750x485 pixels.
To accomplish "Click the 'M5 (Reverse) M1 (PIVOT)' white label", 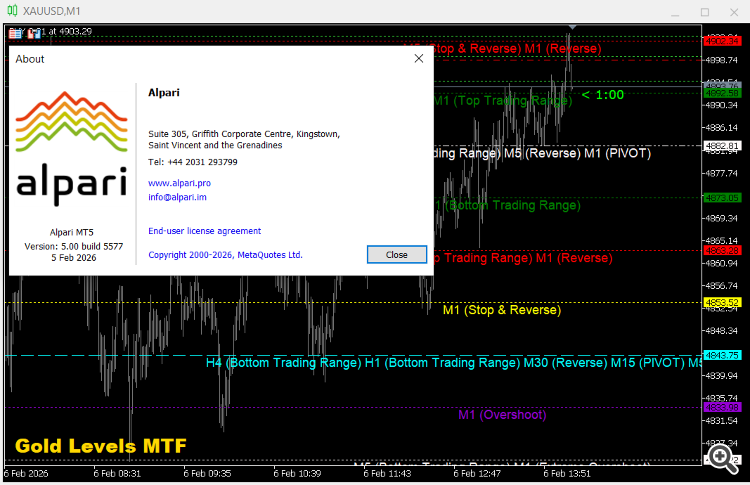I will (577, 153).
